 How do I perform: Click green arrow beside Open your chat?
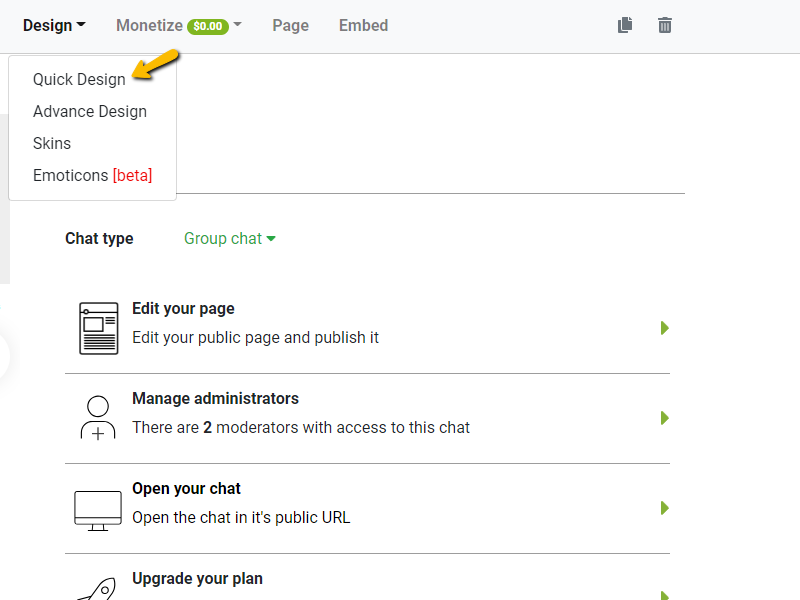[x=664, y=508]
